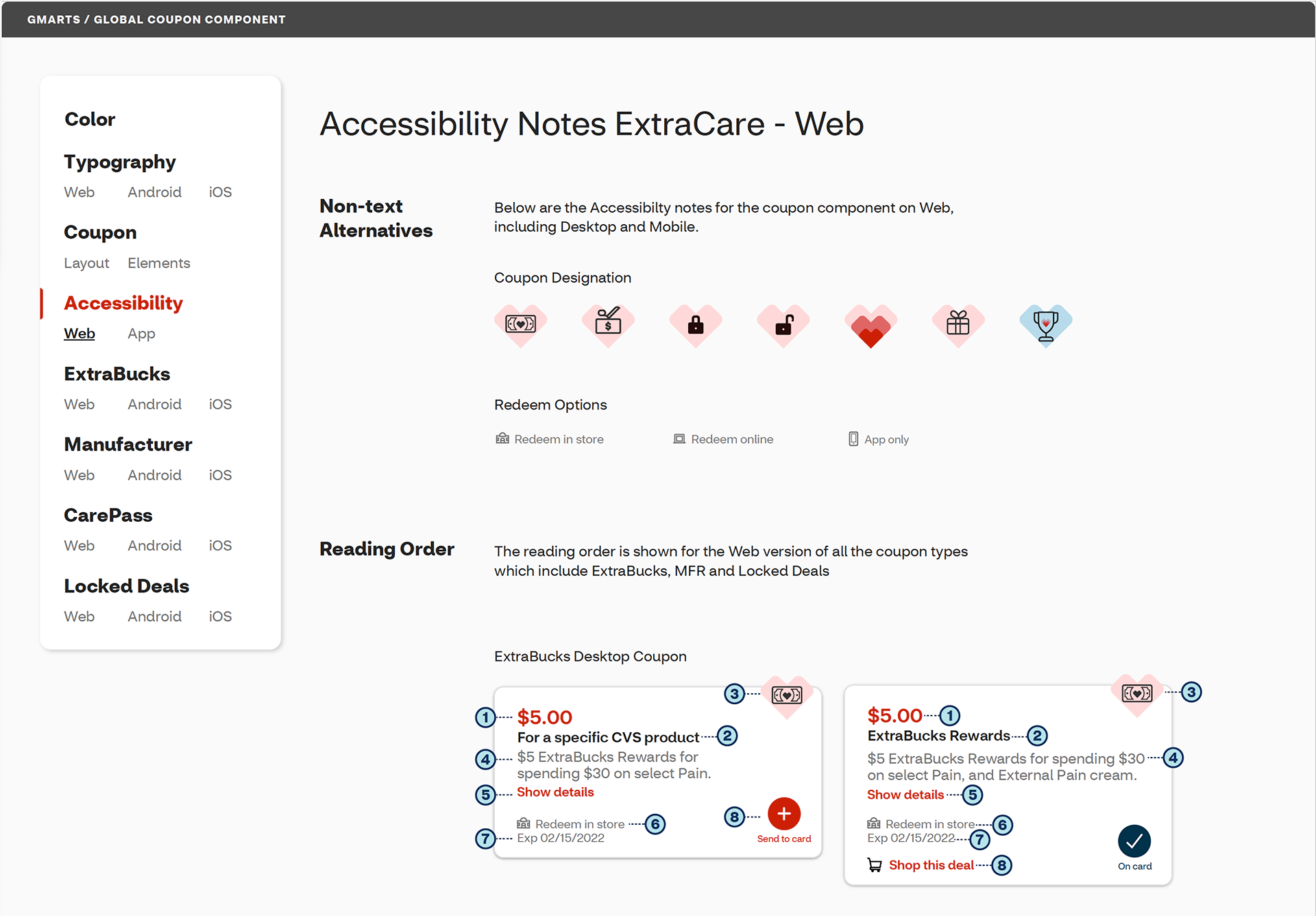The height and width of the screenshot is (916, 1316).
Task: Click the shopping cart icon beside Shop this deal
Action: point(875,865)
